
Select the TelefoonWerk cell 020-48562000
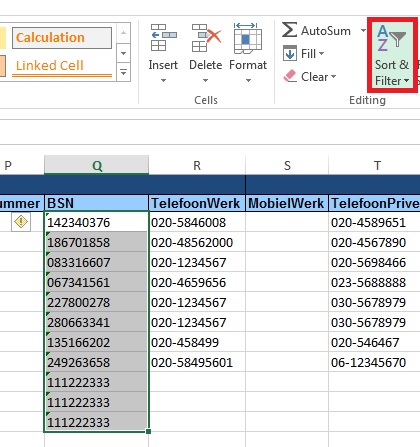[x=197, y=242]
